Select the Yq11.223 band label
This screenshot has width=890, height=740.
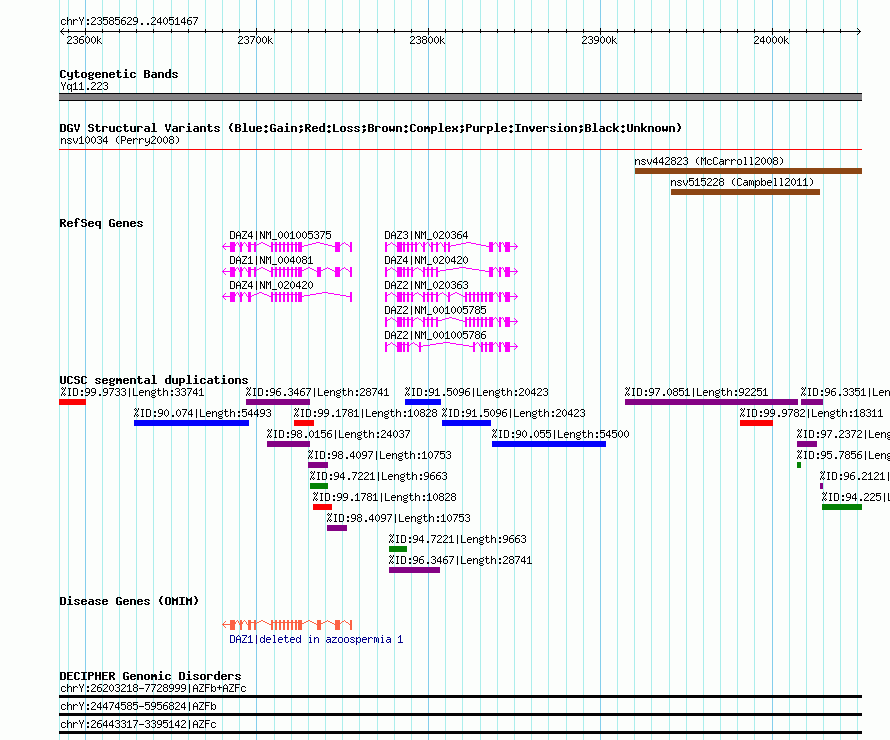pos(84,86)
